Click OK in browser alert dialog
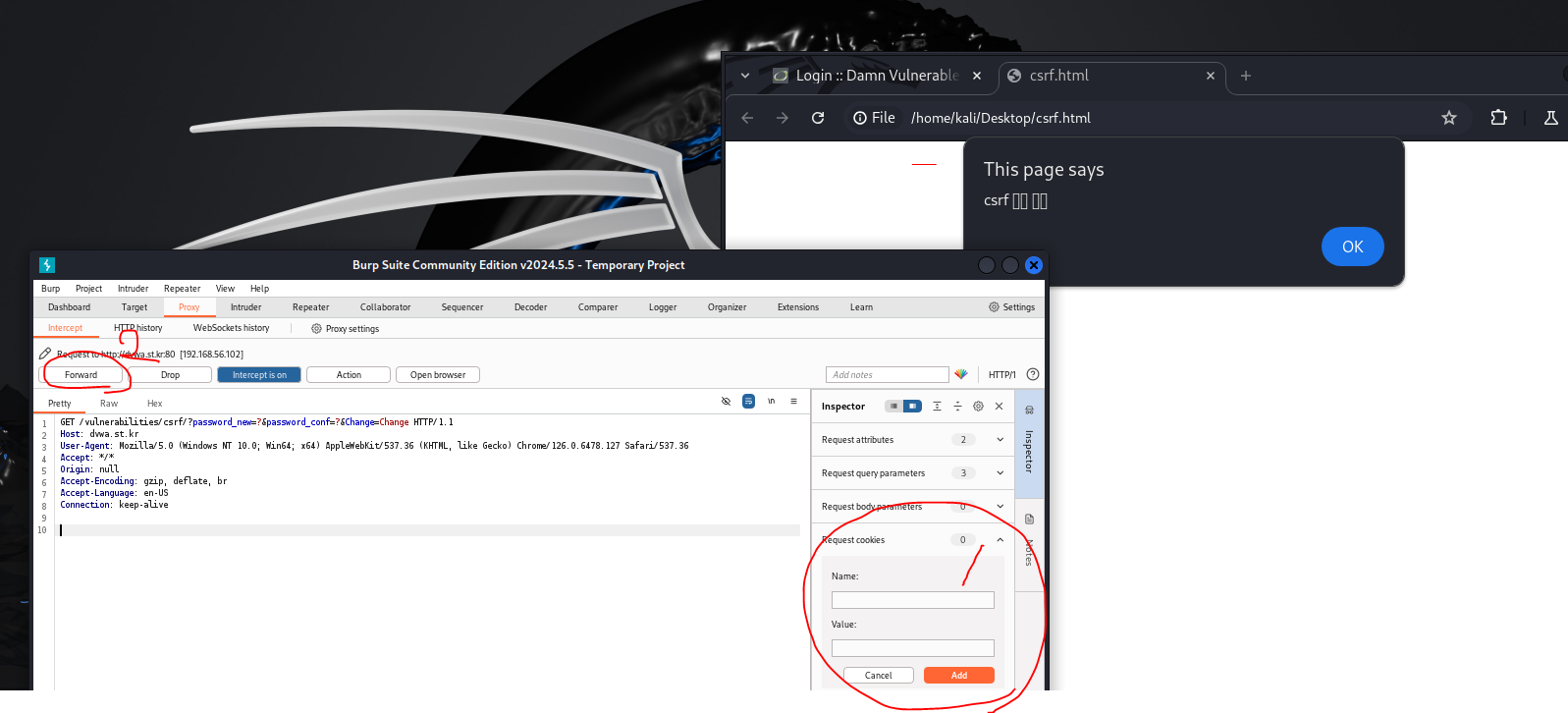The image size is (1568, 713). 1353,247
